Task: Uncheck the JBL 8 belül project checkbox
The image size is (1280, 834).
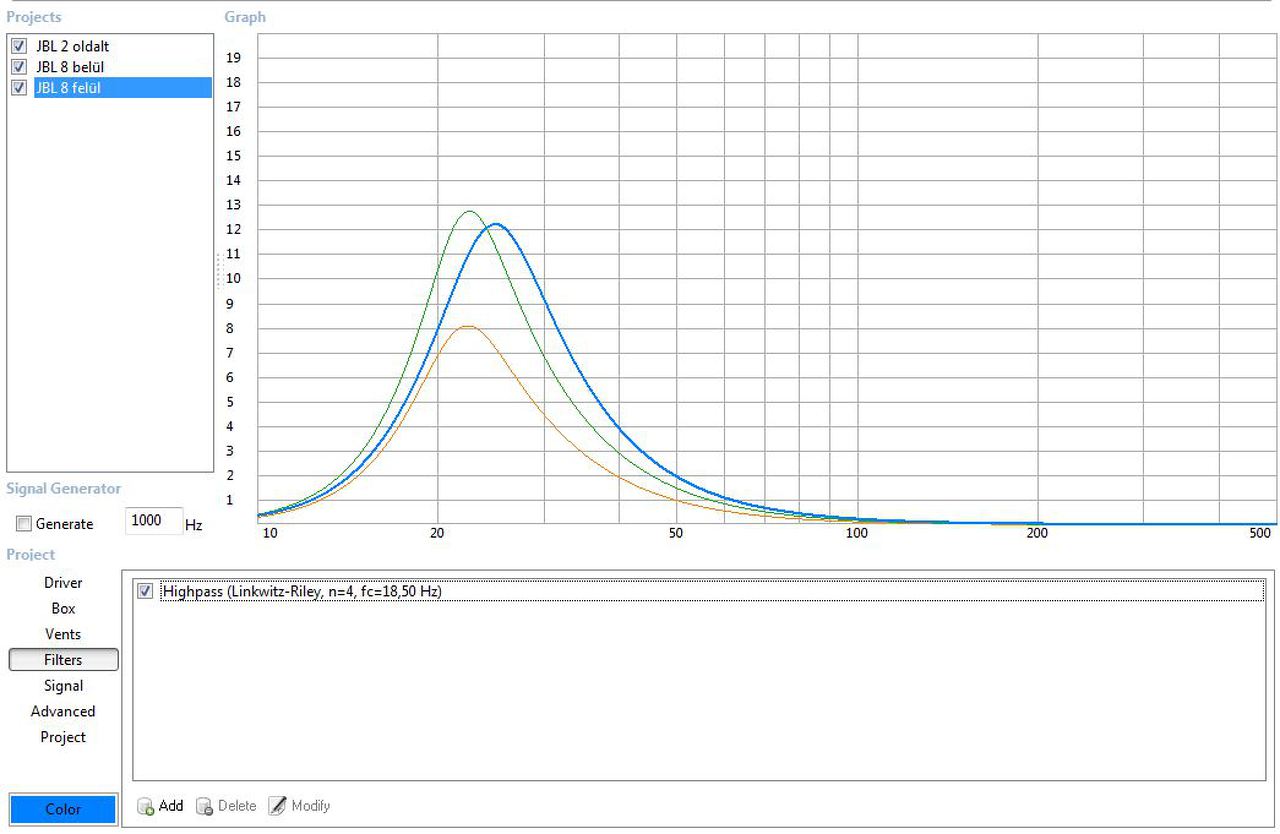Action: point(19,67)
